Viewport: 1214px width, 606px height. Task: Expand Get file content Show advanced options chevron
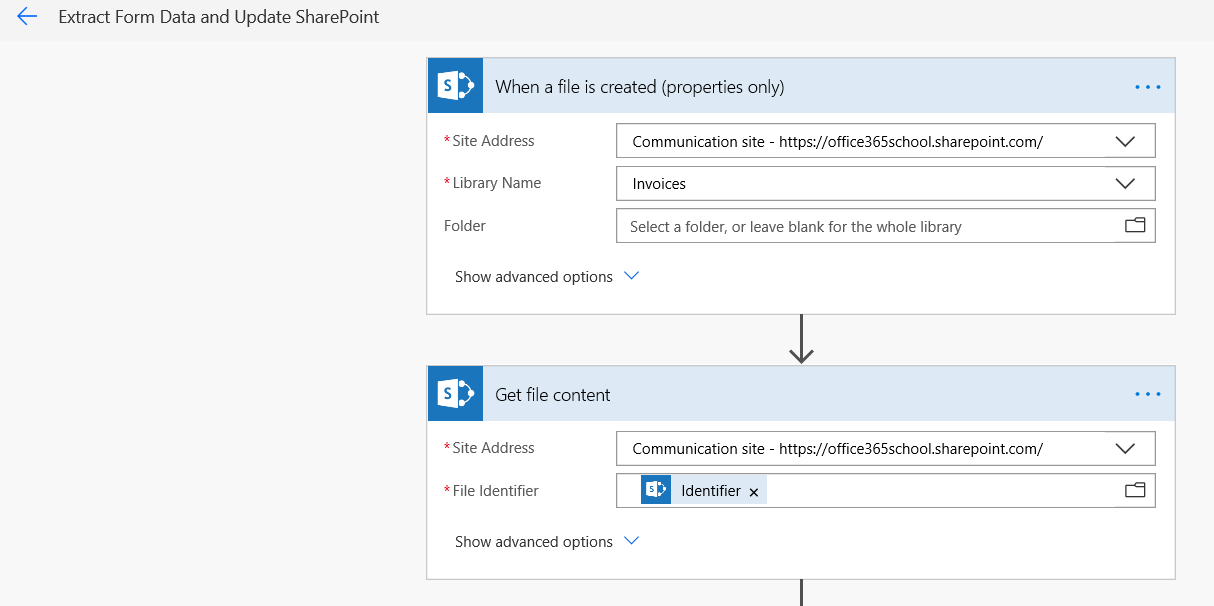631,541
